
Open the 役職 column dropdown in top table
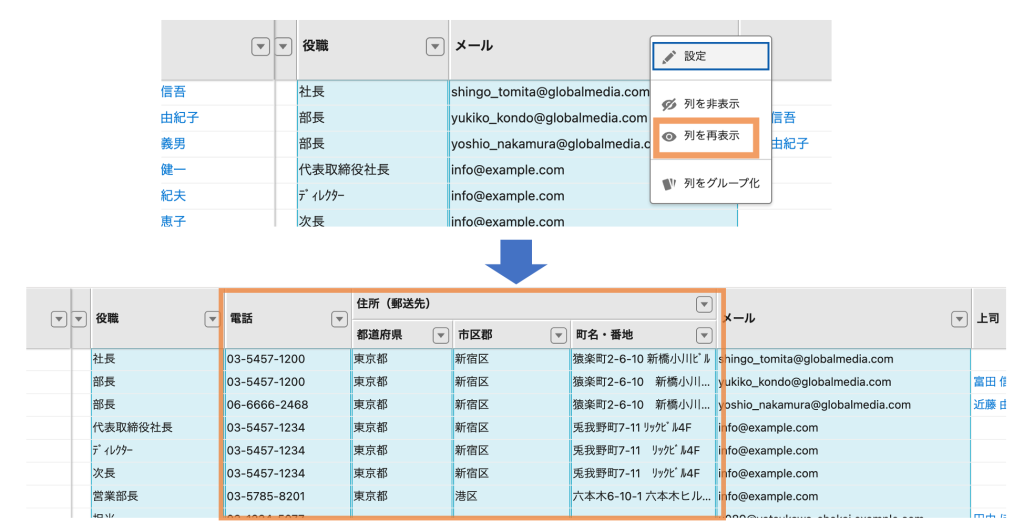click(x=435, y=46)
